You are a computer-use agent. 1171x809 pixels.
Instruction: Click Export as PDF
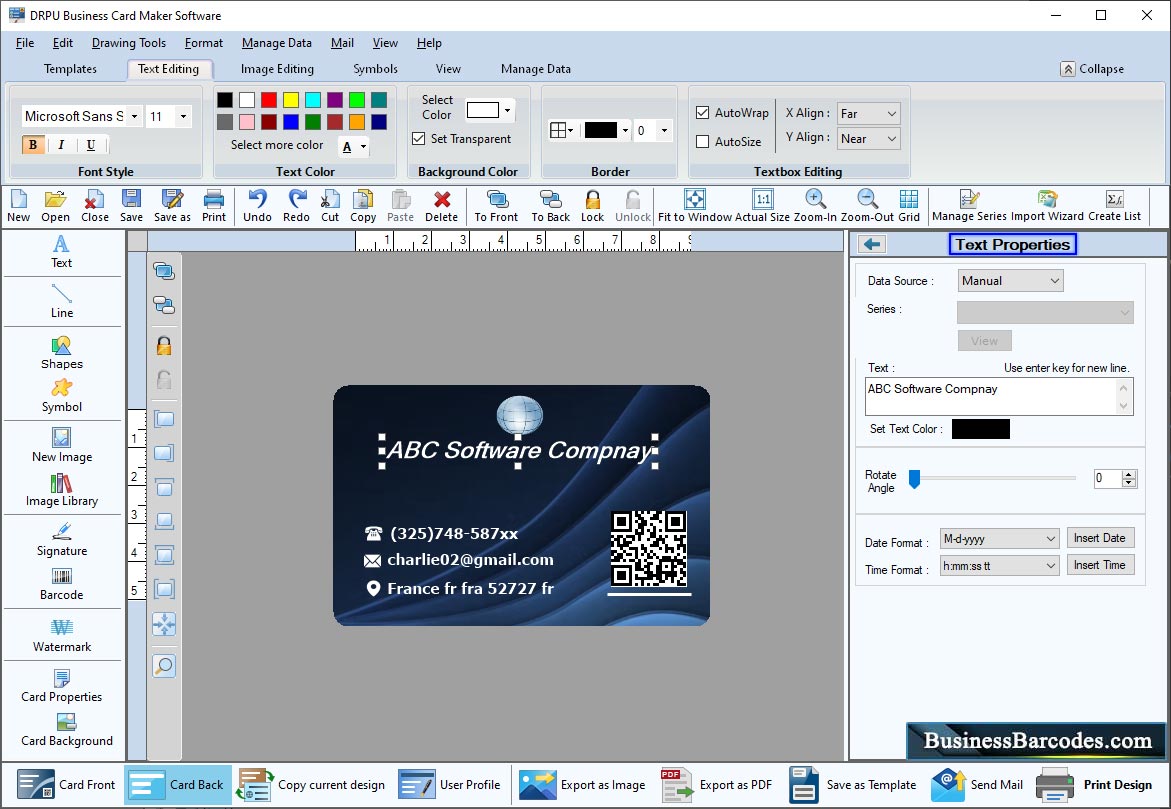pos(717,784)
